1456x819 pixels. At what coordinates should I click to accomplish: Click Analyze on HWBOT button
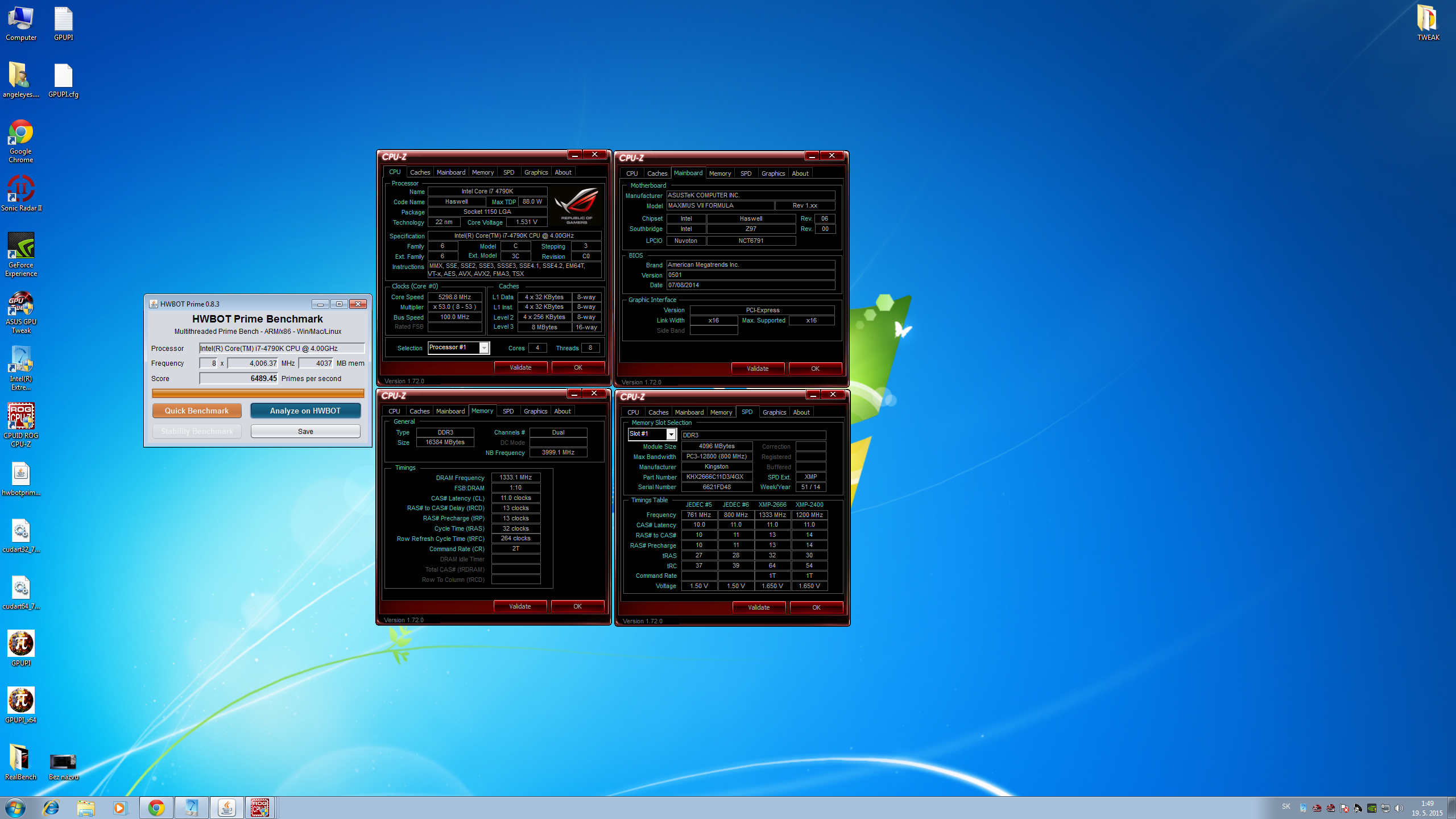point(305,411)
